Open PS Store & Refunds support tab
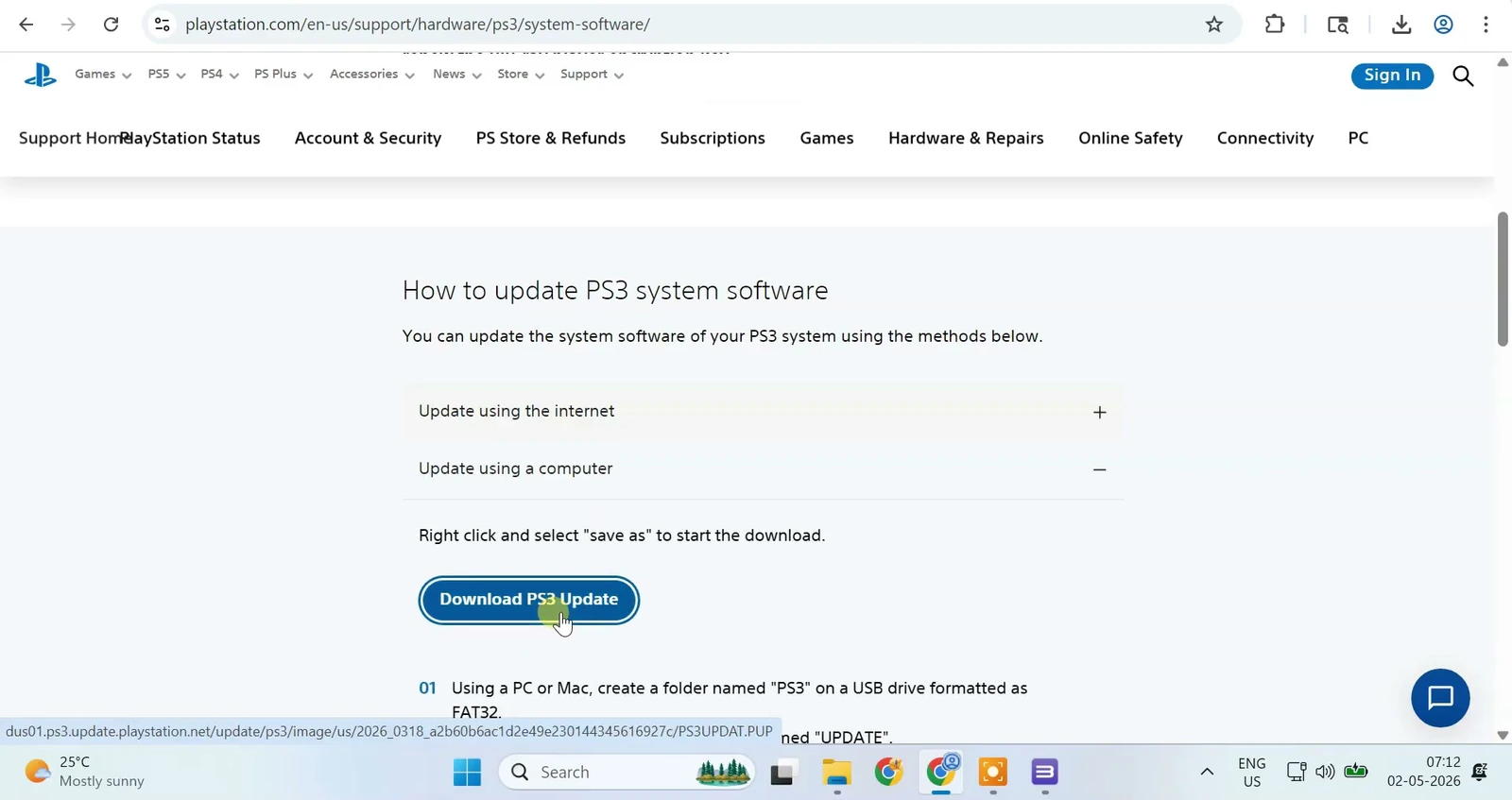Viewport: 1512px width, 800px height. point(551,138)
